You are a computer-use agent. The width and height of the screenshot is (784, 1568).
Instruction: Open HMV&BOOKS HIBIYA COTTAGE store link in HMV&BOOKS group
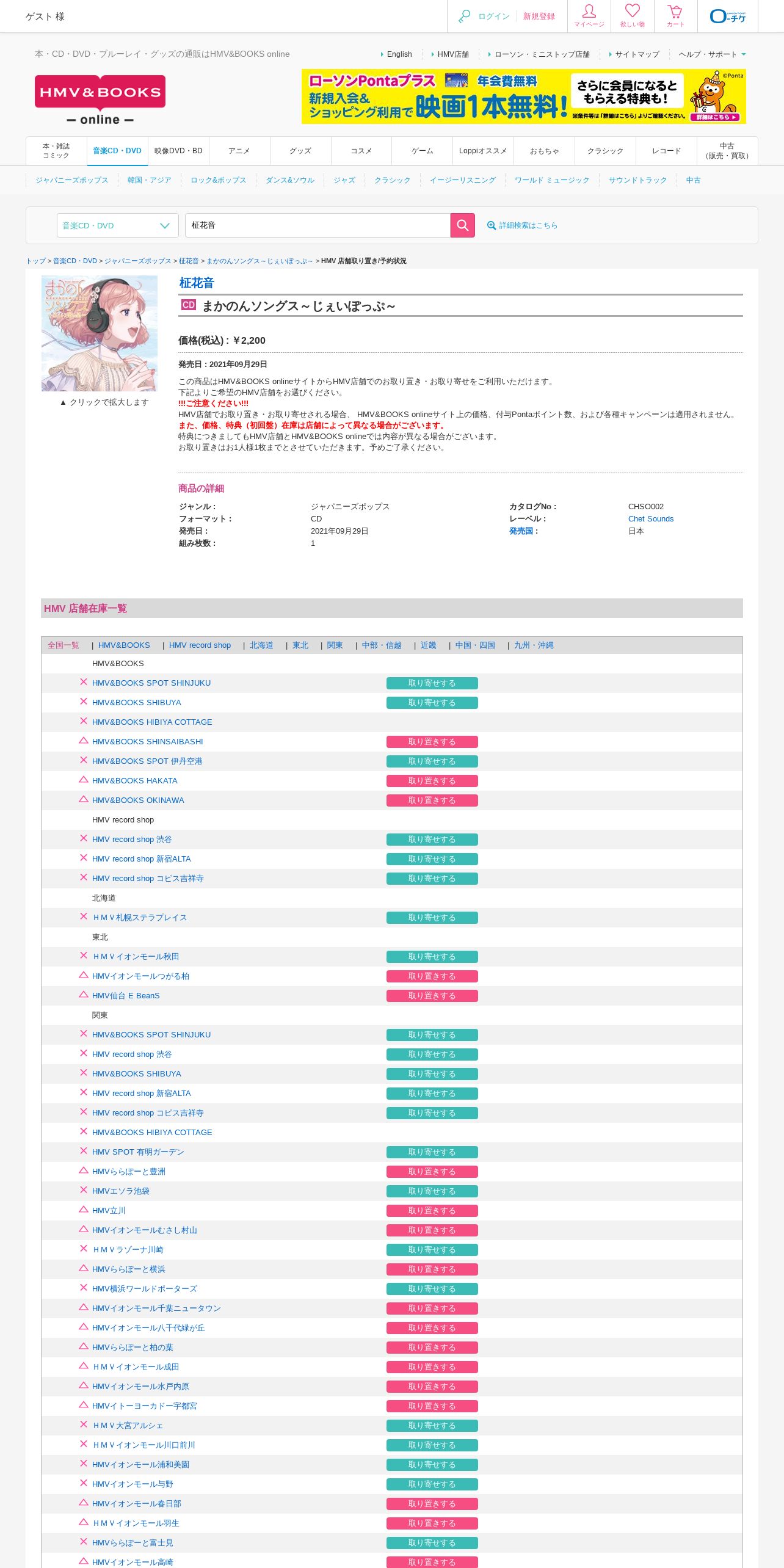pos(152,722)
